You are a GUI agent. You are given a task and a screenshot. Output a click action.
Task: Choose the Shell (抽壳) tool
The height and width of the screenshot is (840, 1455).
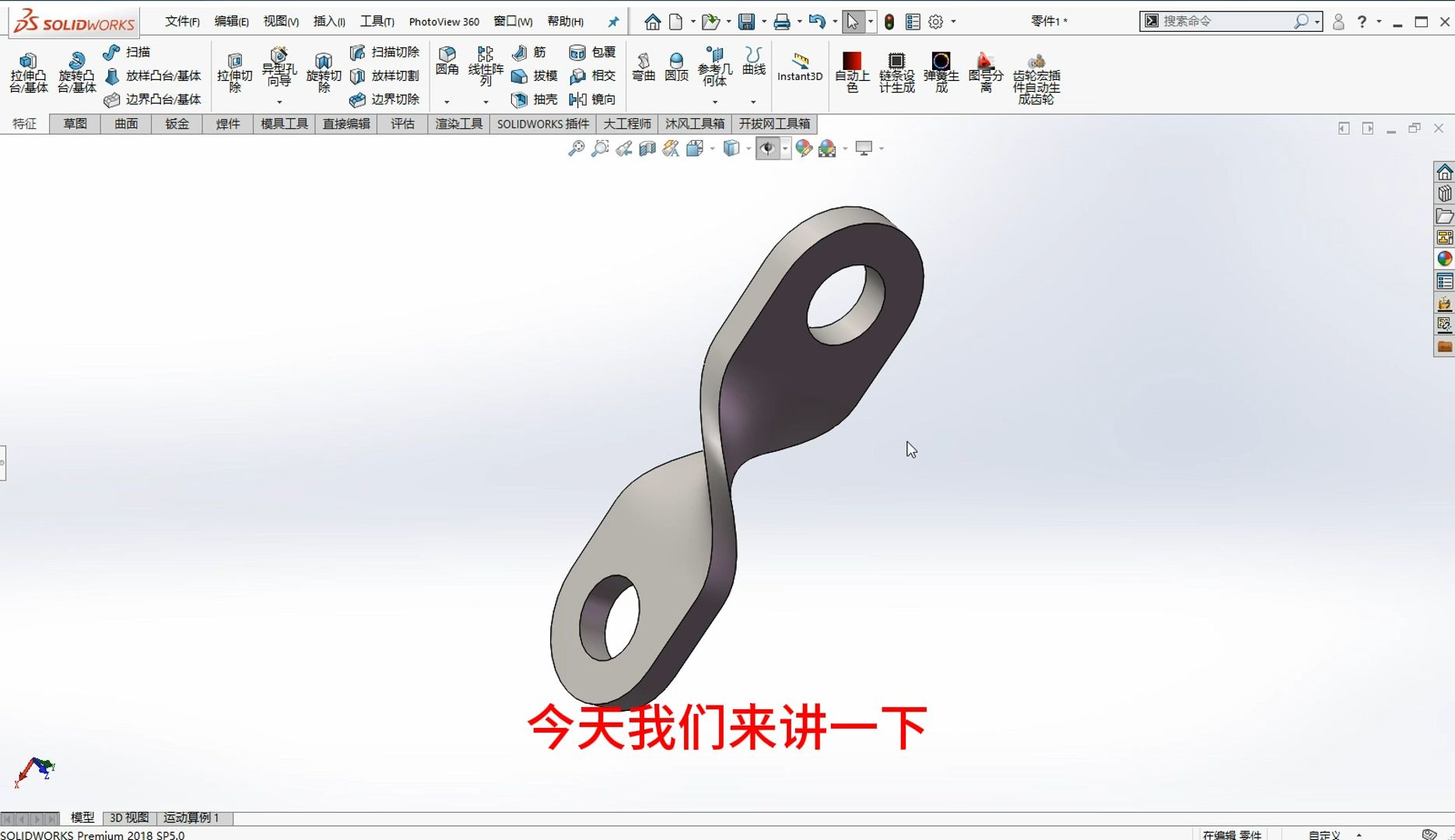click(535, 100)
